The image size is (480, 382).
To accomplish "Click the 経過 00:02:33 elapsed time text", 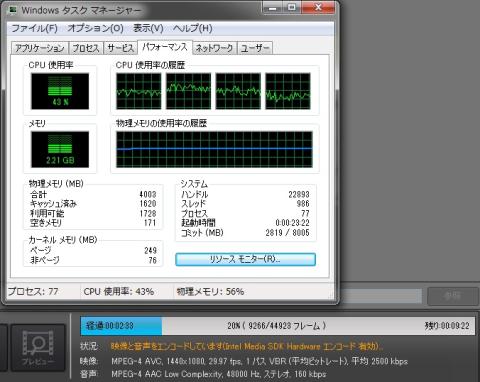I will [x=110, y=326].
